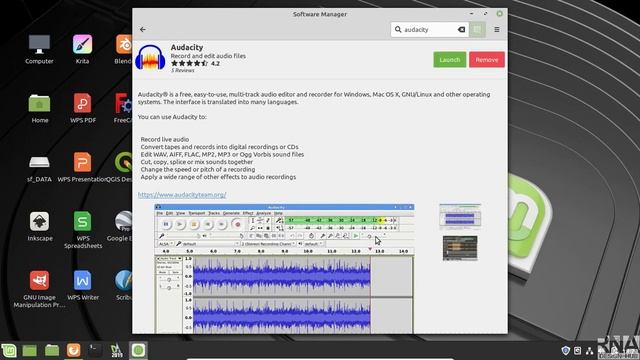This screenshot has width=640, height=360.
Task: Clear the audacity search text
Action: click(x=461, y=29)
